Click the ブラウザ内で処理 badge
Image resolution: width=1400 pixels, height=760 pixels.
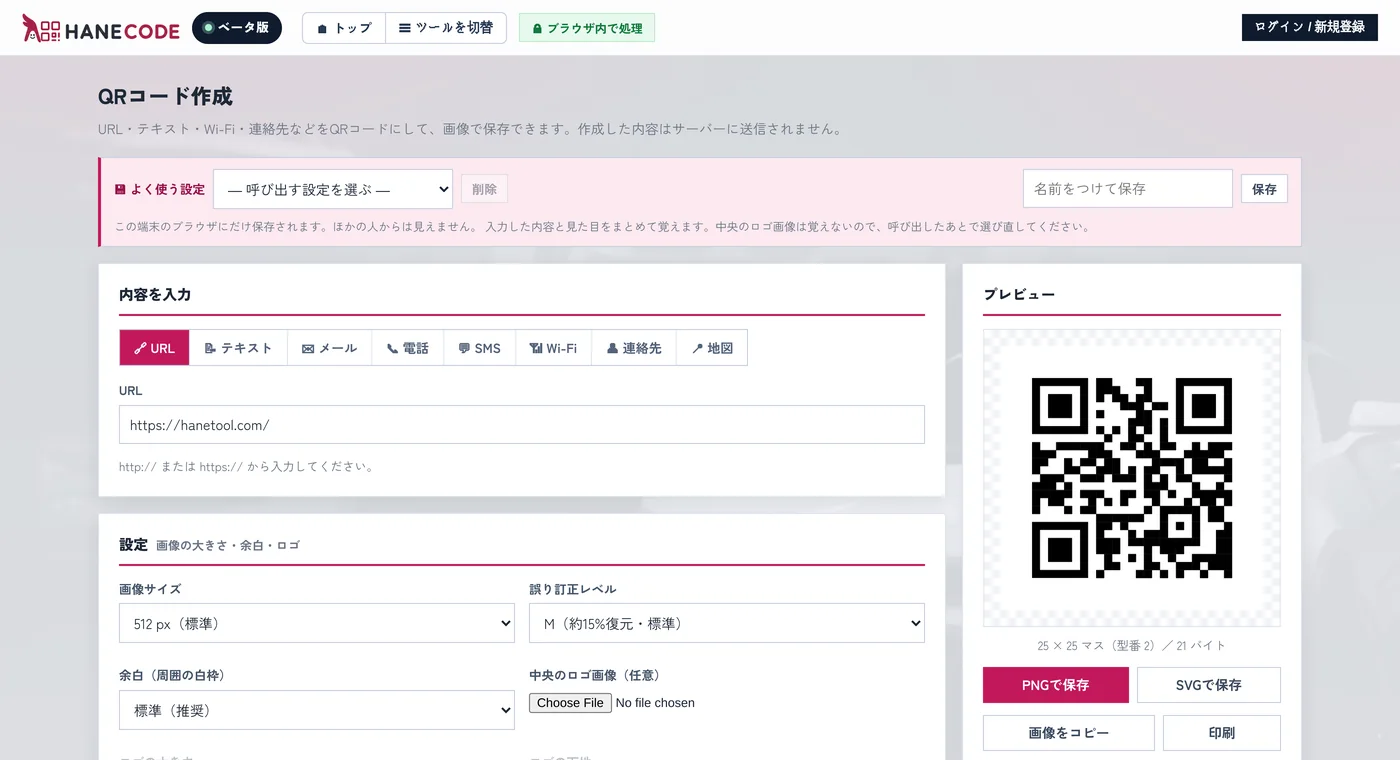587,28
